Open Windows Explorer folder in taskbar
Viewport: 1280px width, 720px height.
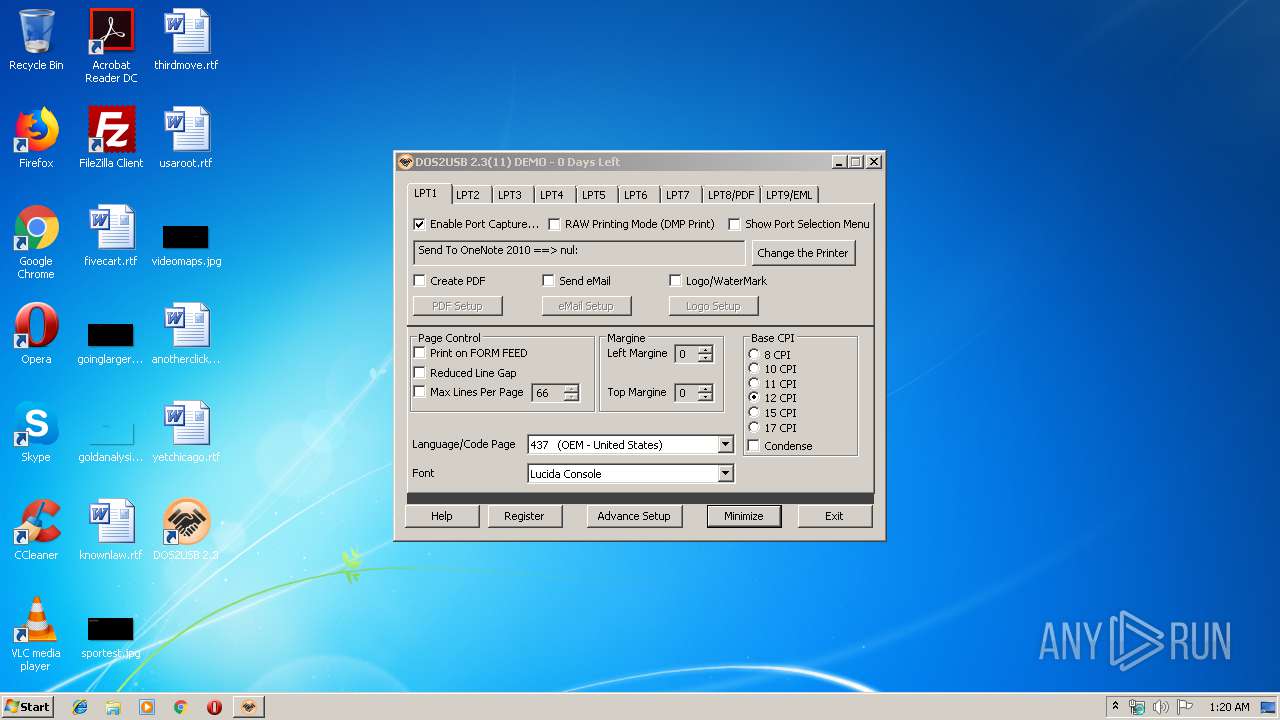tap(113, 707)
